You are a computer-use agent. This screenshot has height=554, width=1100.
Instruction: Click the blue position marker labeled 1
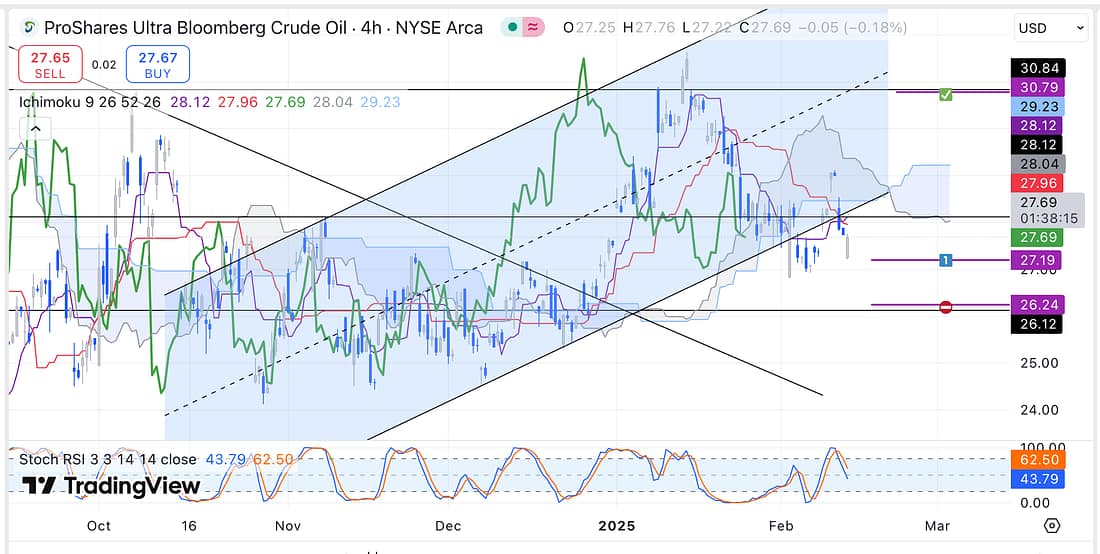click(x=945, y=260)
